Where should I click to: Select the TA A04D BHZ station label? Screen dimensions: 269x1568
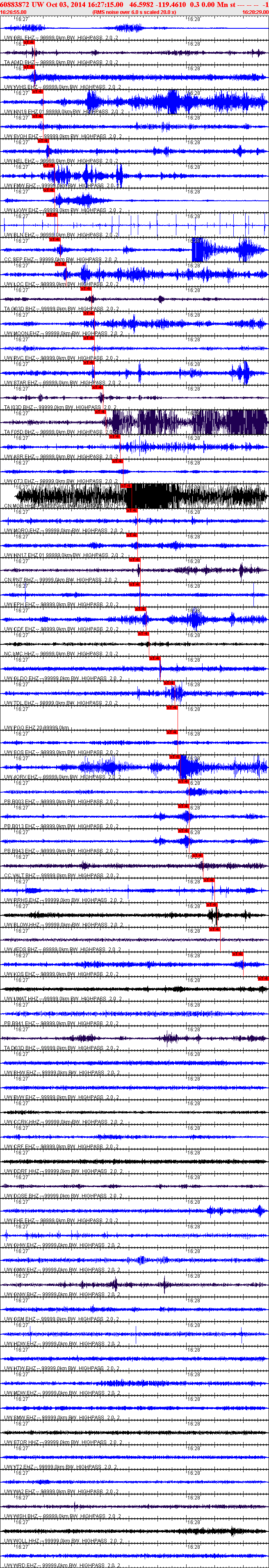pos(62,62)
